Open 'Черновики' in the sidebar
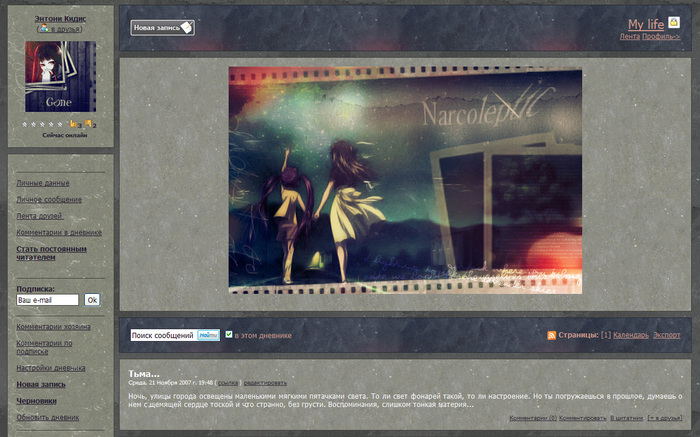700x437 pixels. pos(37,401)
